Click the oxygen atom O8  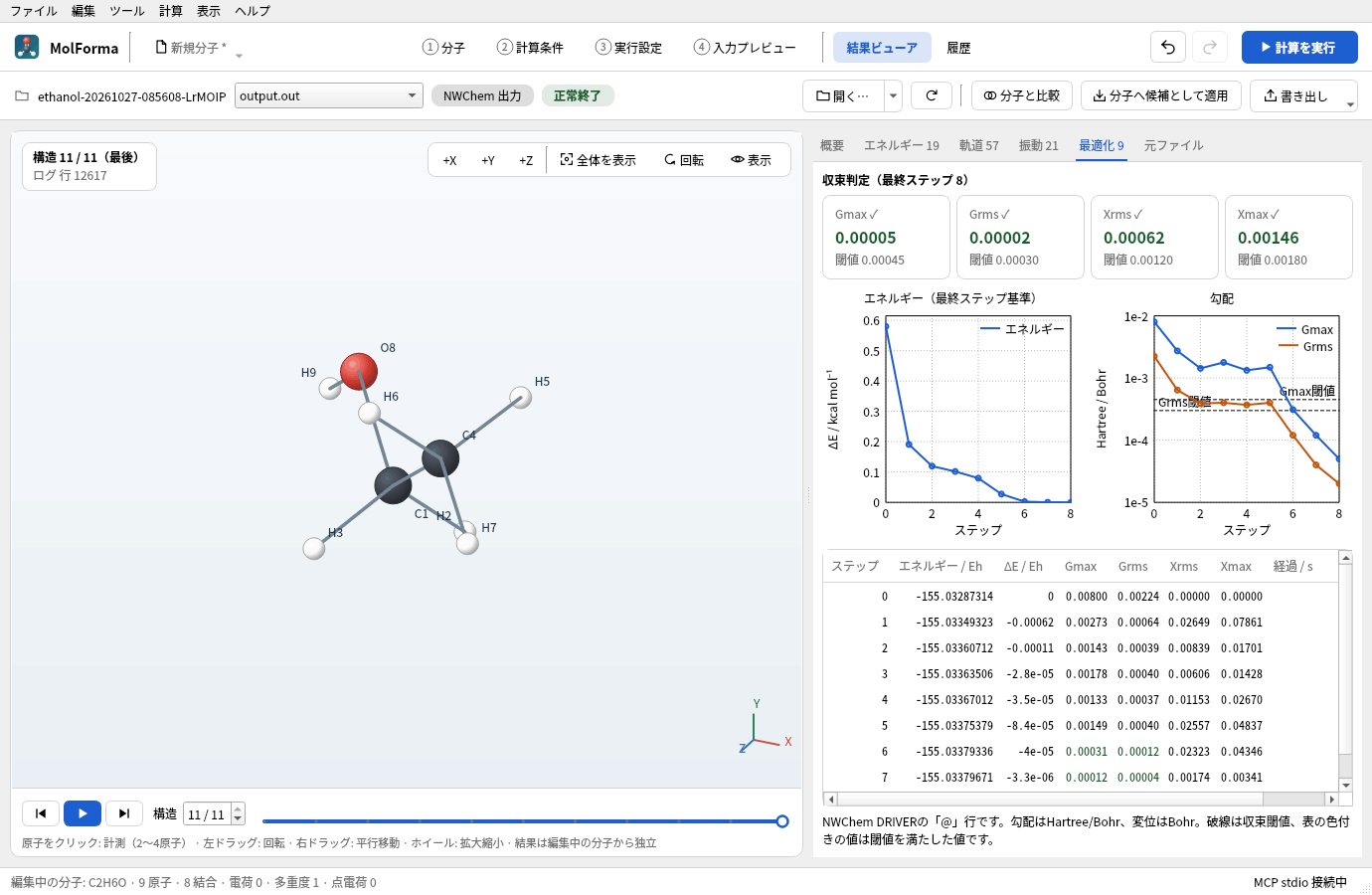[359, 371]
